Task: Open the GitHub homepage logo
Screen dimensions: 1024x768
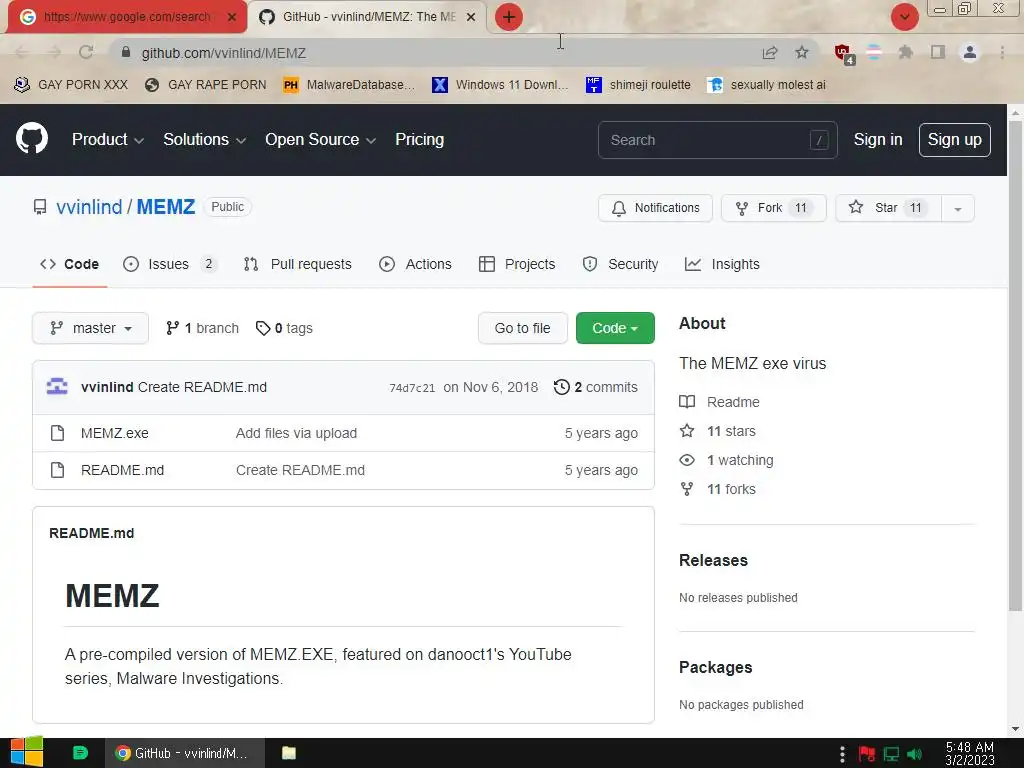Action: pos(32,138)
